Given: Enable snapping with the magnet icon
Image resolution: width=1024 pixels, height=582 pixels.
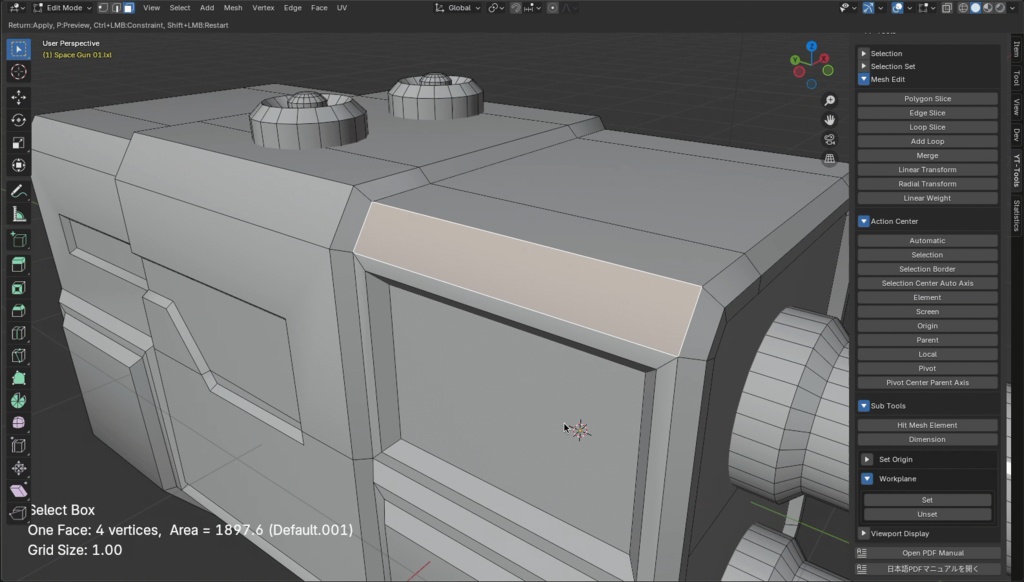Looking at the screenshot, I should tap(515, 8).
